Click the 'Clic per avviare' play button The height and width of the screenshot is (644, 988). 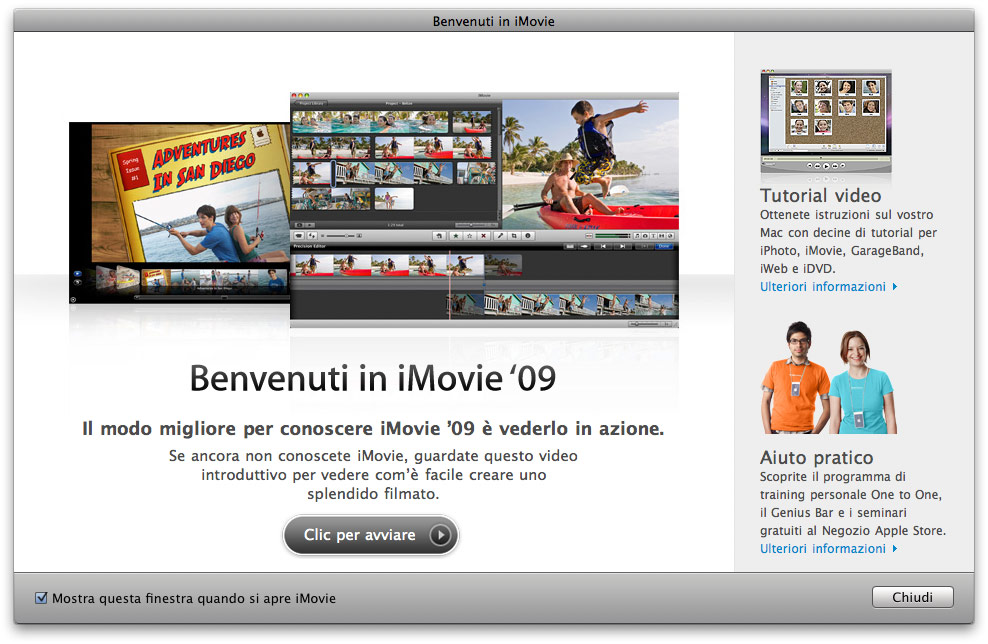(370, 535)
